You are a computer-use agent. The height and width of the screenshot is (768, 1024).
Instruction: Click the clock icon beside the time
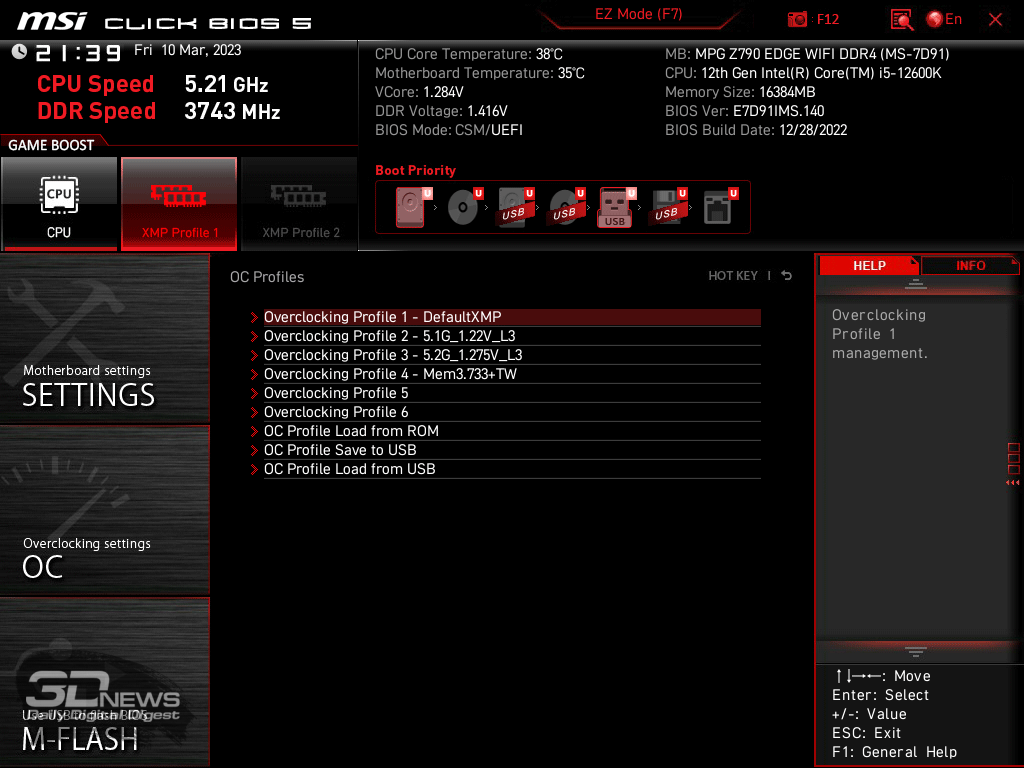tap(19, 51)
